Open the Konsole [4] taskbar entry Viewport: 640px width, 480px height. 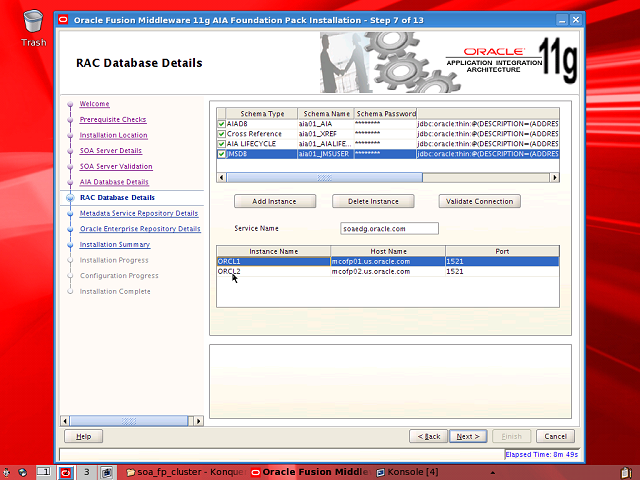pos(405,471)
